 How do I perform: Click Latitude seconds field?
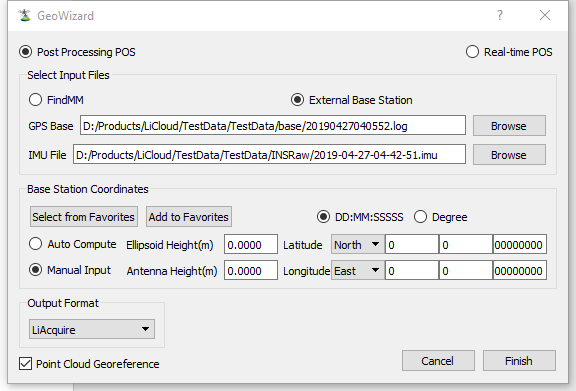(x=519, y=245)
